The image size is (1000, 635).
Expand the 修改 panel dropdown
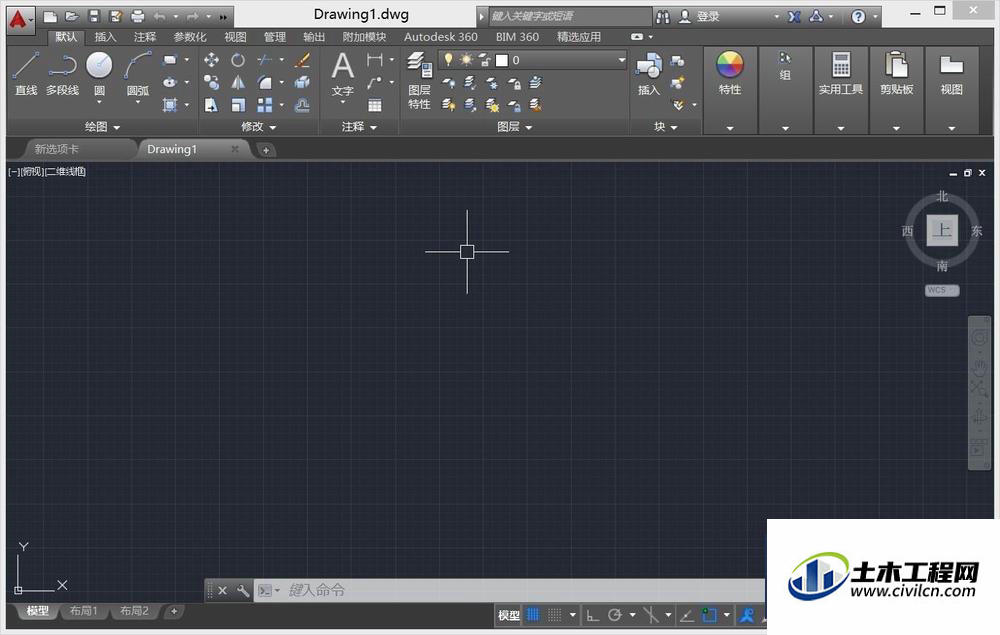tap(258, 127)
